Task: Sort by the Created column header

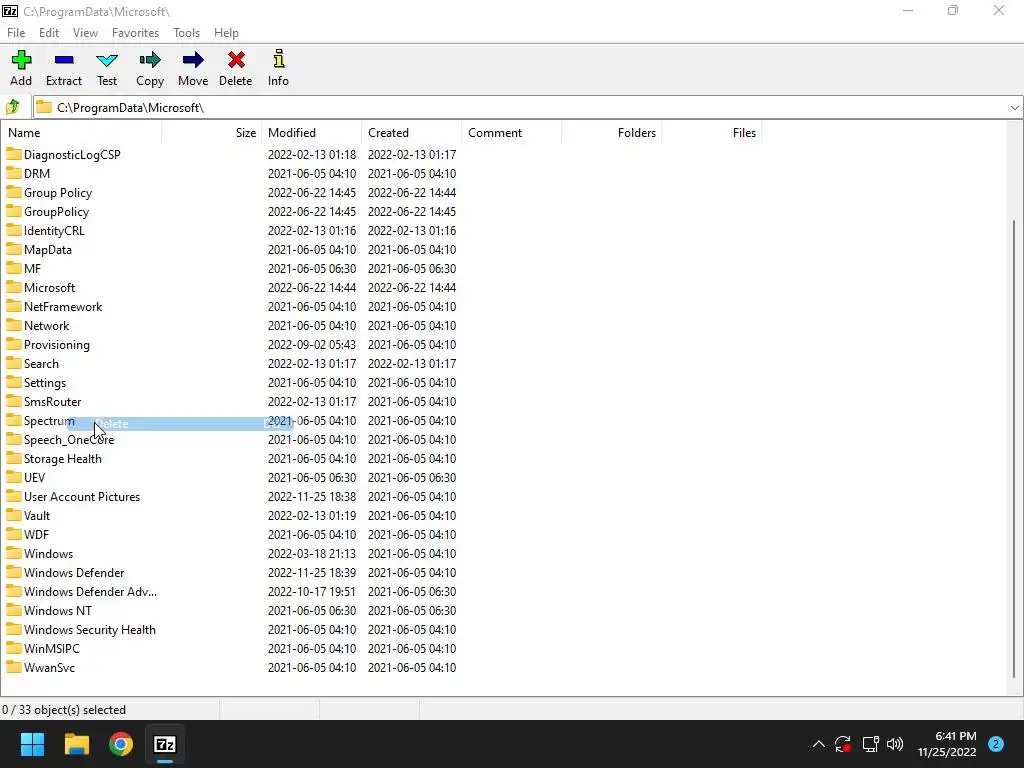Action: pos(411,133)
